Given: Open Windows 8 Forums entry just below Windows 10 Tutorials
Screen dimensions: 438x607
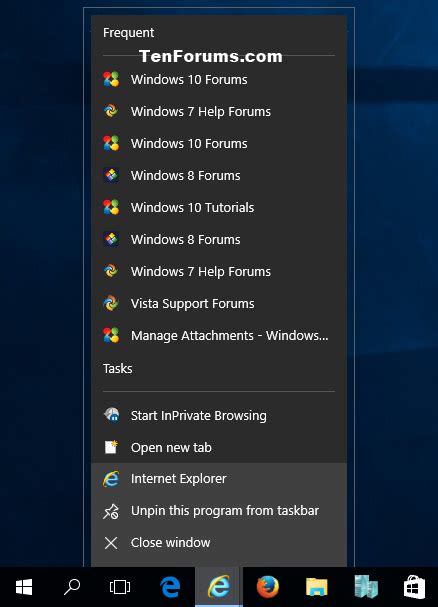Looking at the screenshot, I should click(x=219, y=240).
